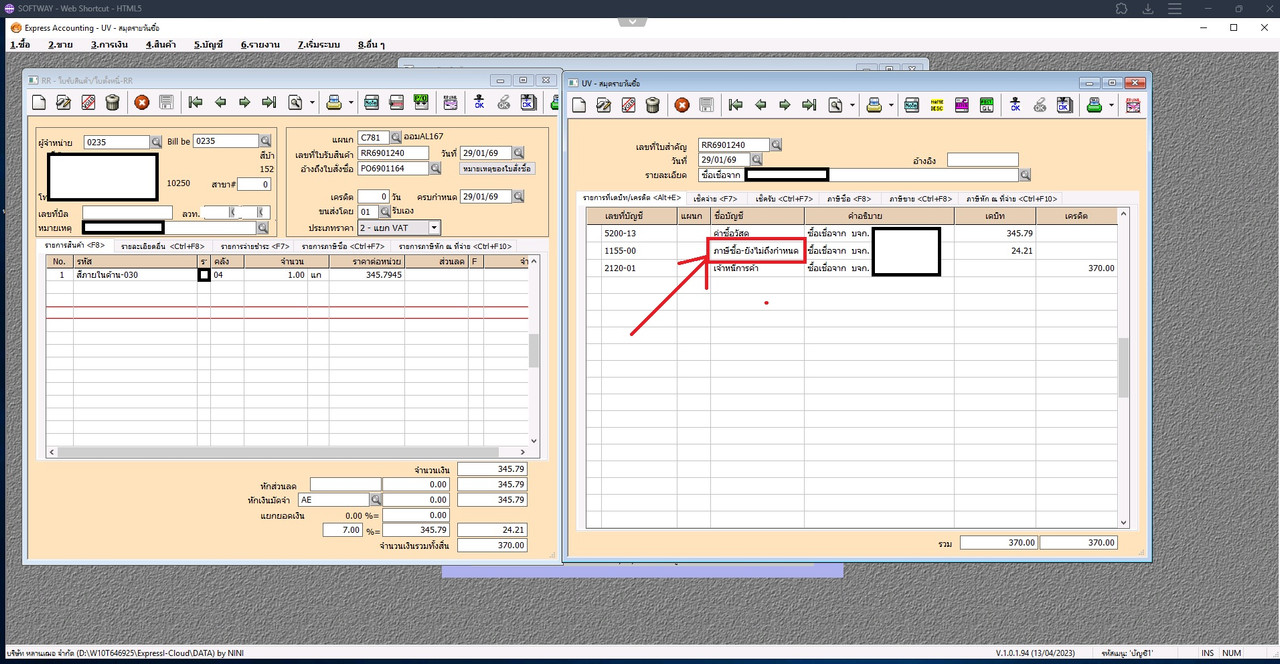Click lookup icon beside ผู้จำหน่าย 0235 field
The image size is (1280, 664).
[x=156, y=142]
